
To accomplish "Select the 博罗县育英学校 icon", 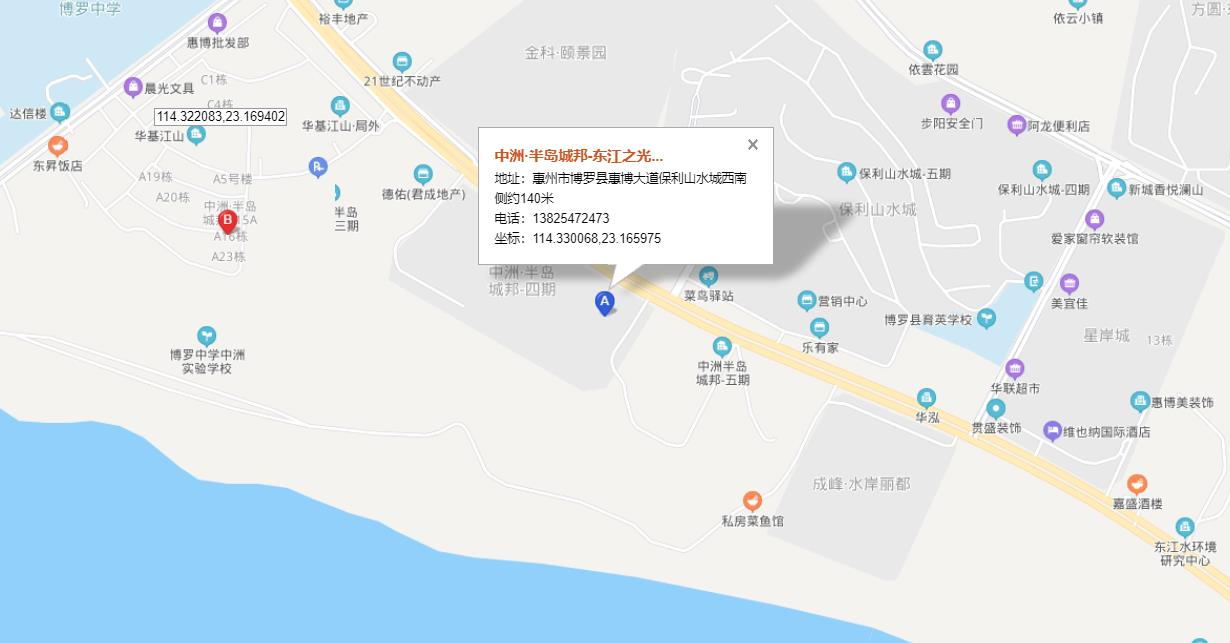I will coord(986,319).
